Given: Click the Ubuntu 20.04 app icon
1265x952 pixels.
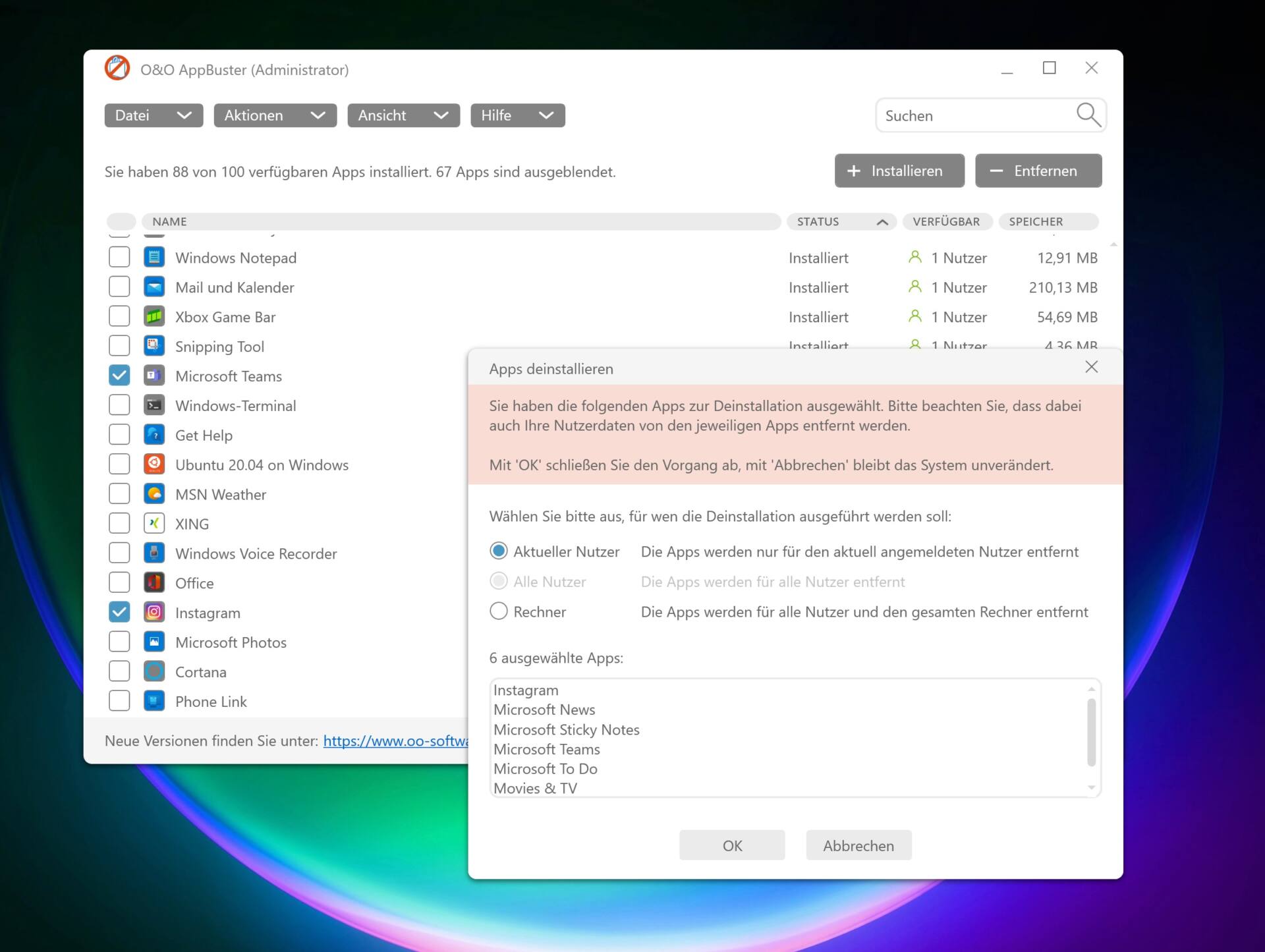Looking at the screenshot, I should (x=154, y=464).
